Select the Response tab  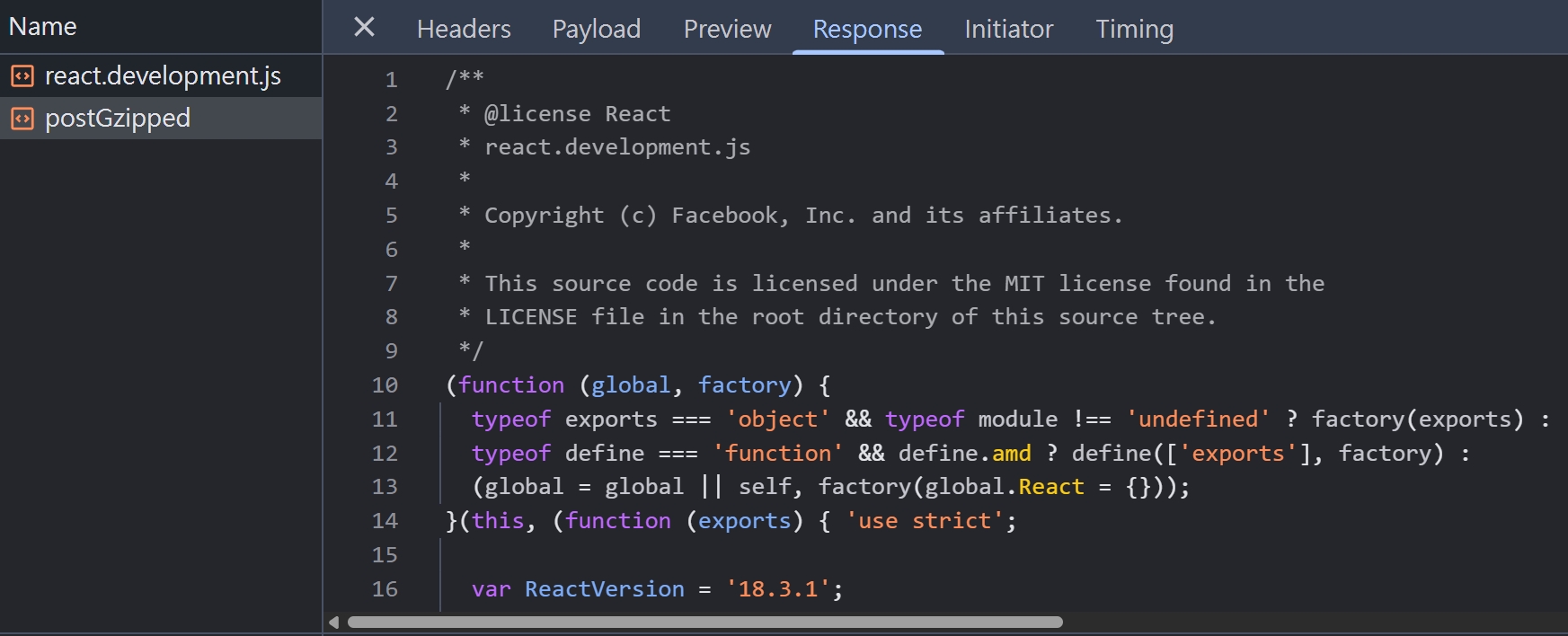coord(867,29)
